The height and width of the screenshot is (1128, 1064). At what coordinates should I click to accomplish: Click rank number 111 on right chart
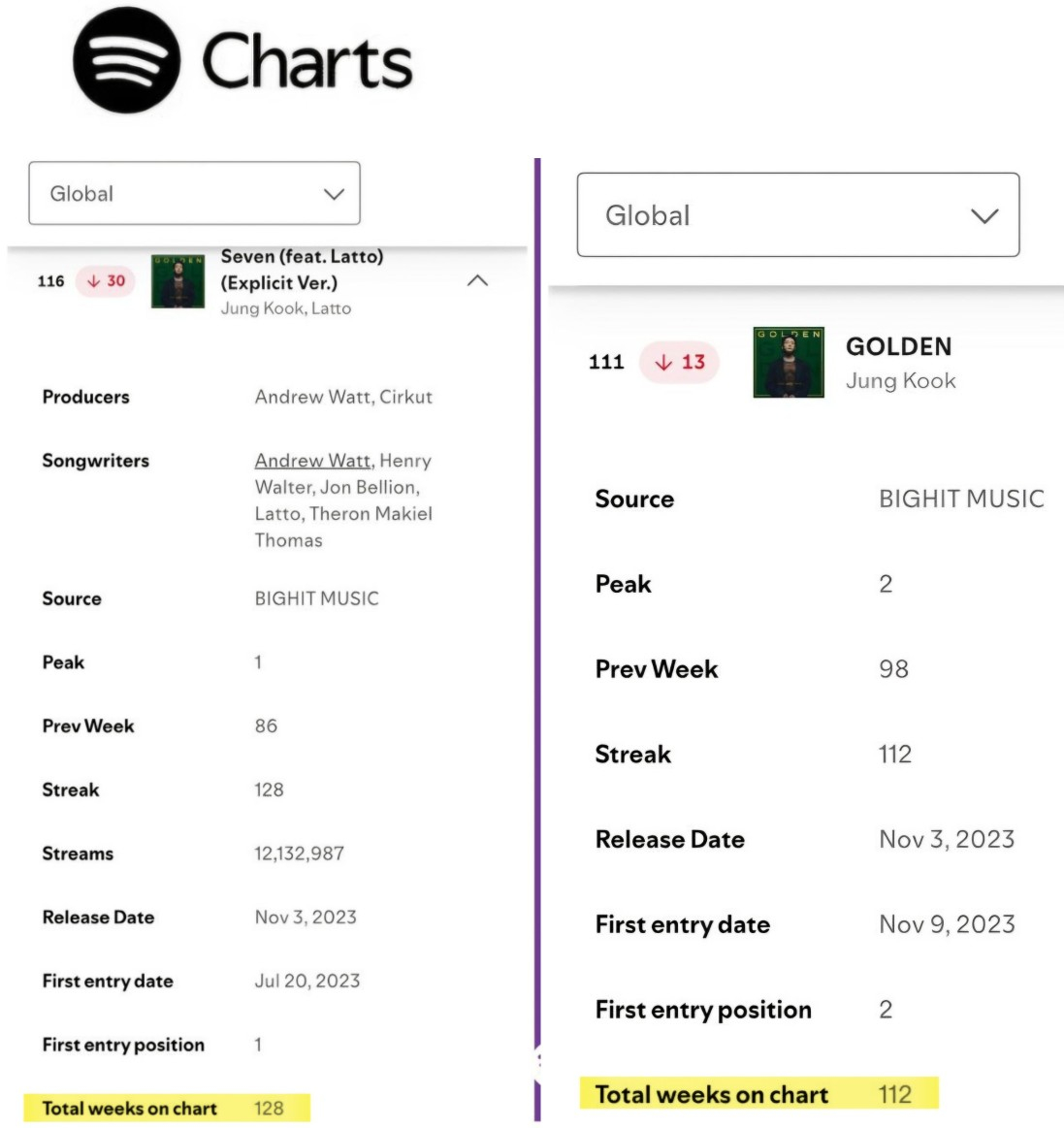606,362
